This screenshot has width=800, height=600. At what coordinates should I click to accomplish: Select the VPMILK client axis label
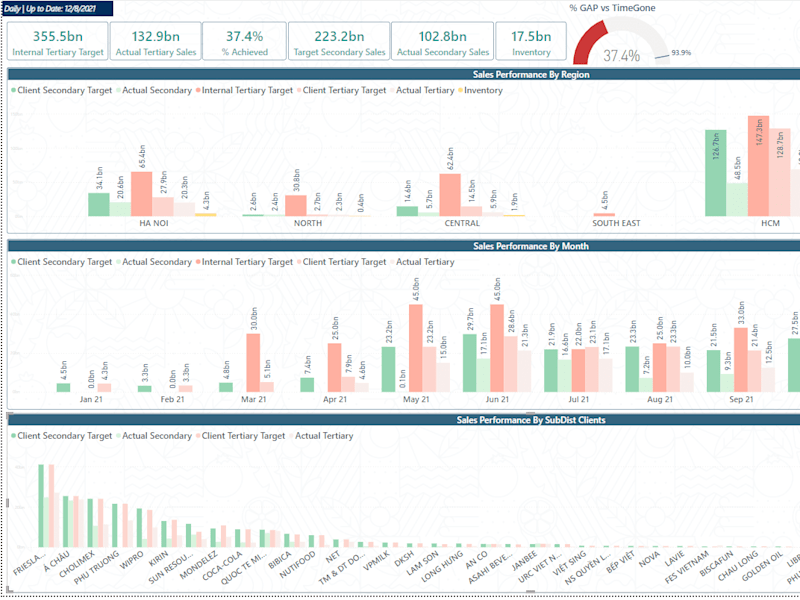(x=377, y=561)
